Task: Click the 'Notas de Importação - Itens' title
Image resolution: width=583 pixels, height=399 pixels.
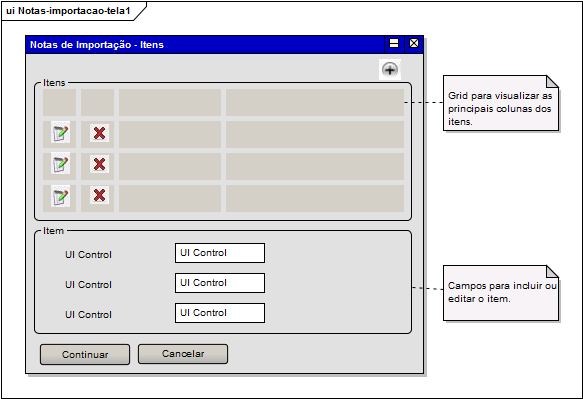Action: click(97, 45)
